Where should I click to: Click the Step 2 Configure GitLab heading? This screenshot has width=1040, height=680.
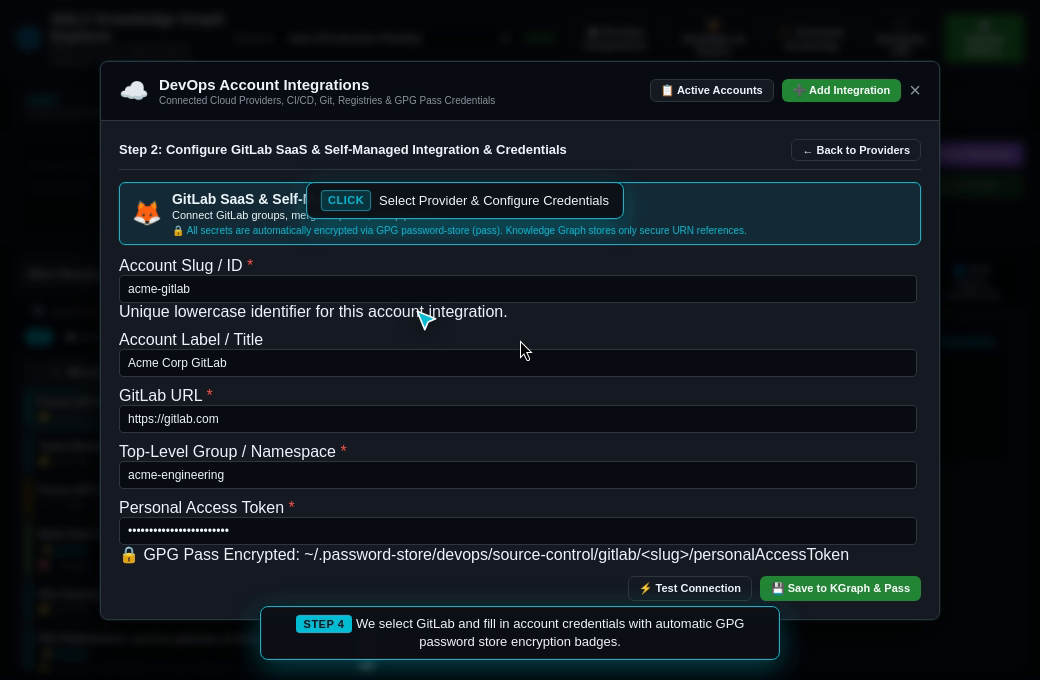point(343,150)
